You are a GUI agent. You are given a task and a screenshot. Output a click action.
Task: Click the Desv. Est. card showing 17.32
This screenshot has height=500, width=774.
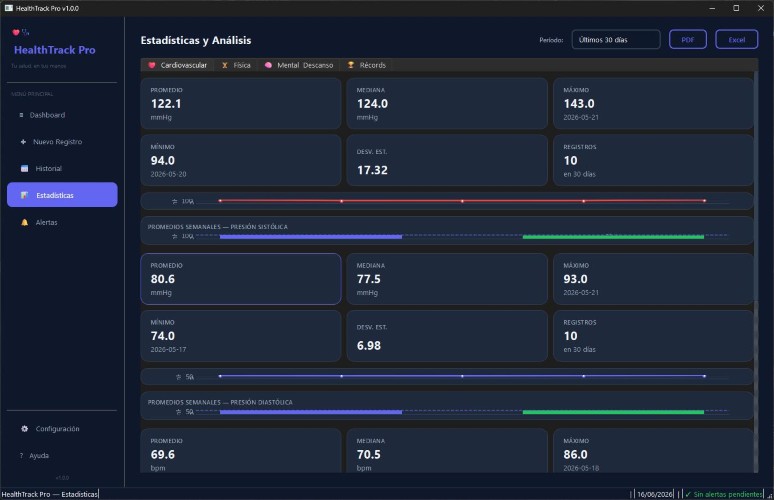447,160
